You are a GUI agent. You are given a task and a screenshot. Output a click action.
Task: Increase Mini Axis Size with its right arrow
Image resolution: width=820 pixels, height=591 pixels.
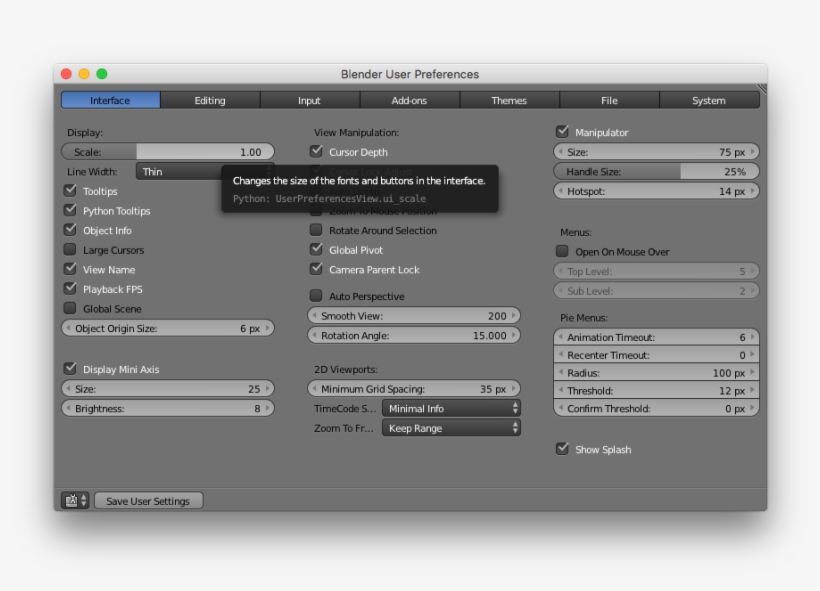pos(268,389)
